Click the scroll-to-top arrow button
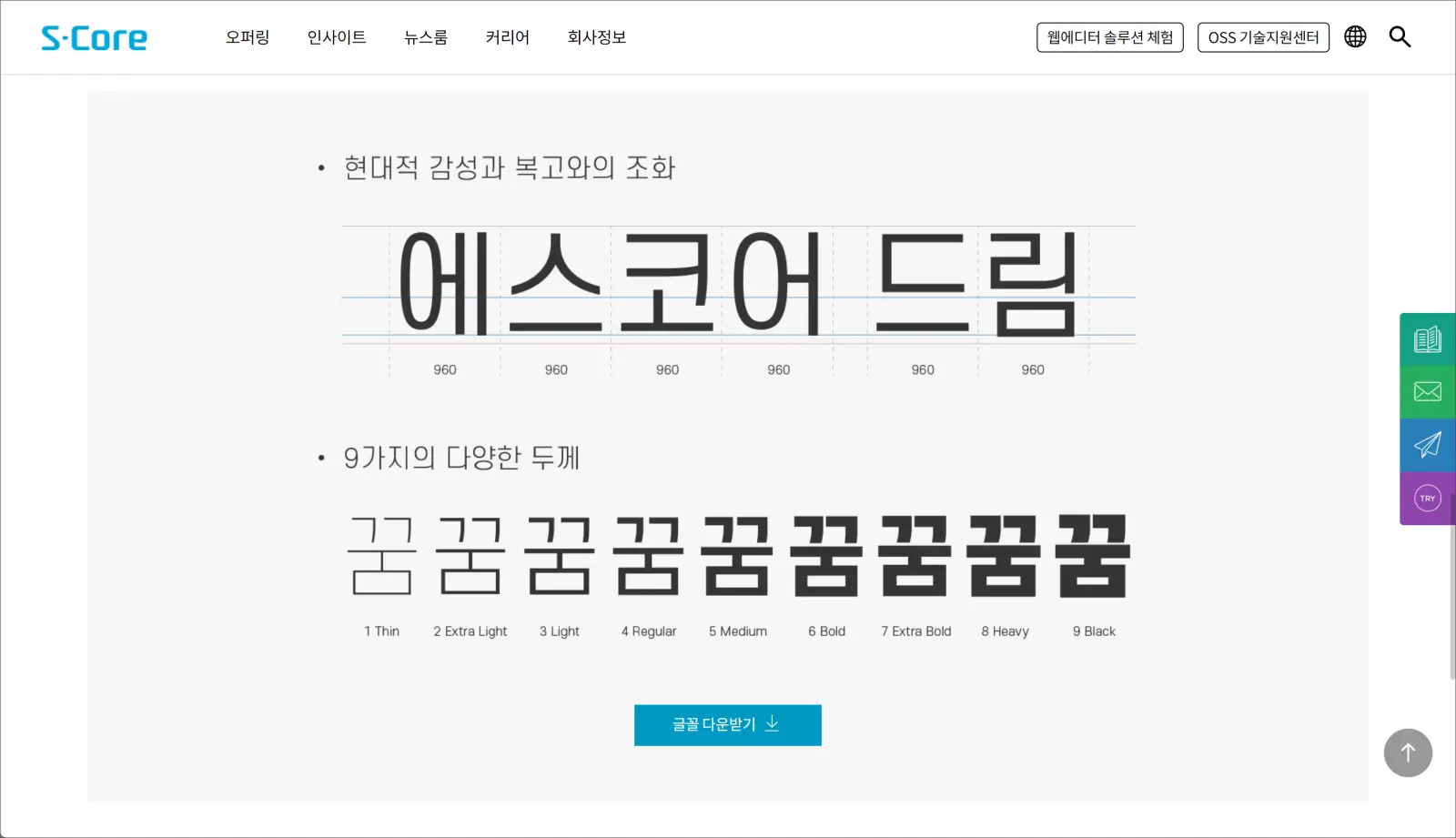The image size is (1456, 838). [1408, 752]
